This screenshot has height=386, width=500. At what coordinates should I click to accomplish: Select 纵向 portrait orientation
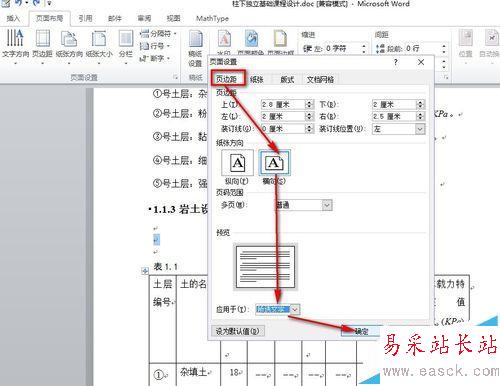coord(237,163)
